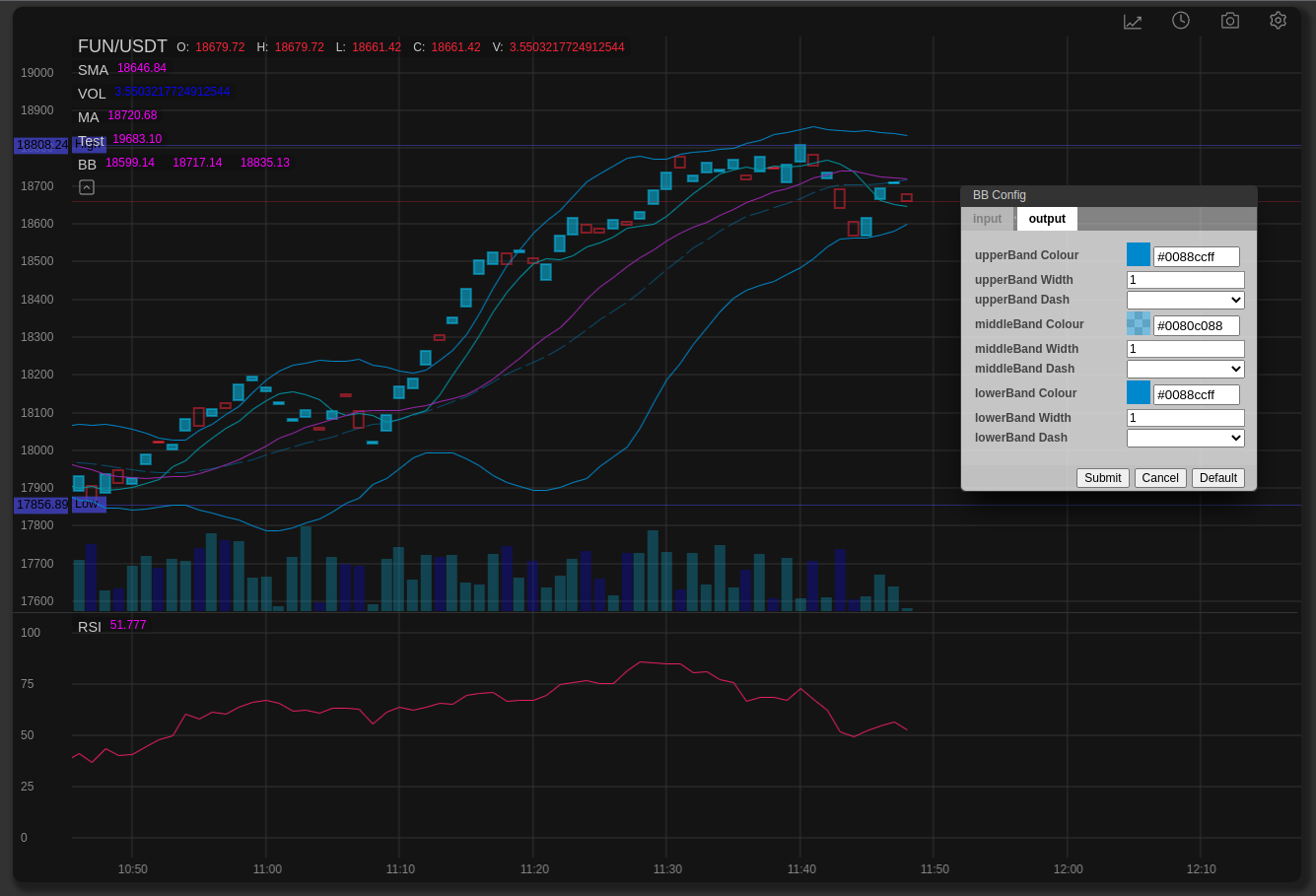
Task: Click the lowerBand Colour swatch
Action: (x=1139, y=392)
